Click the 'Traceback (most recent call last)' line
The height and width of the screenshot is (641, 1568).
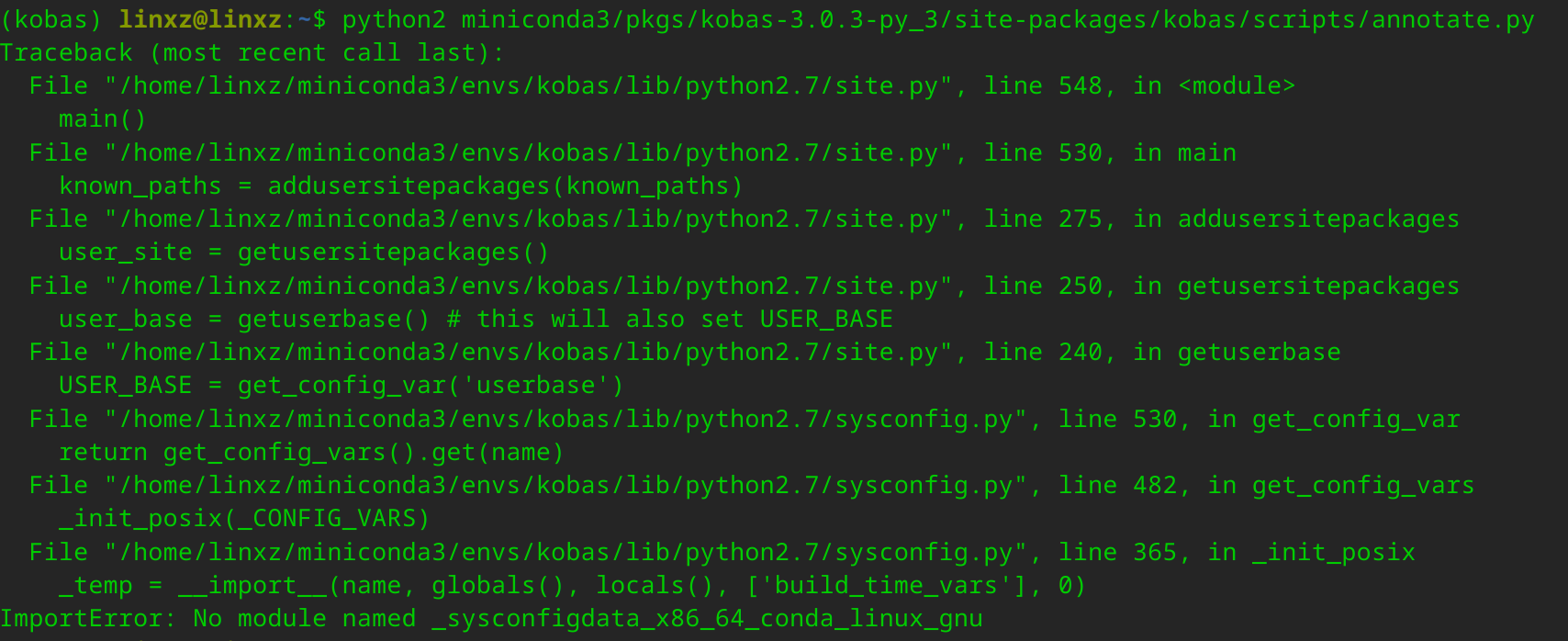point(252,53)
